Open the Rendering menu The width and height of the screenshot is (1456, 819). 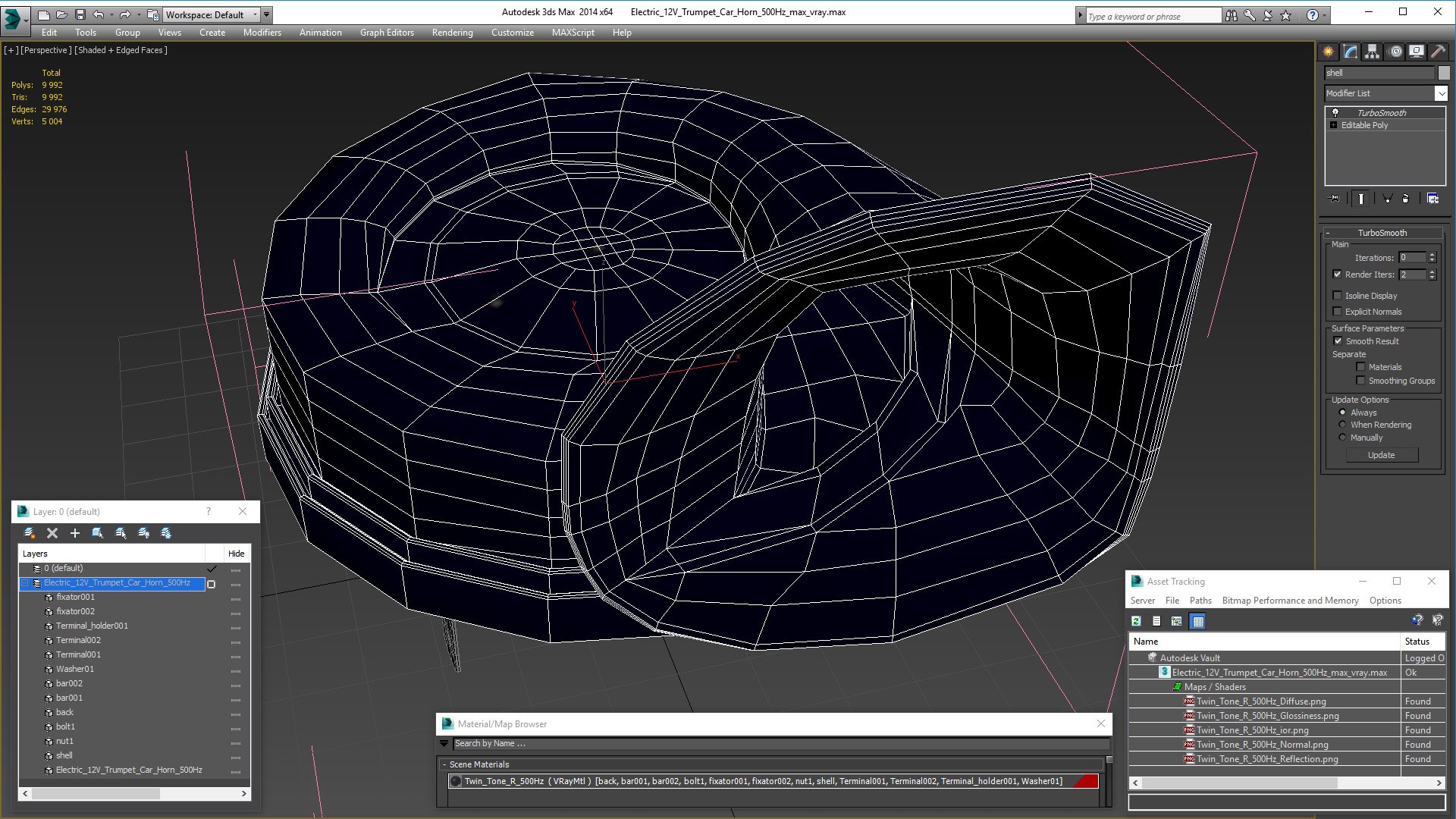click(x=452, y=33)
